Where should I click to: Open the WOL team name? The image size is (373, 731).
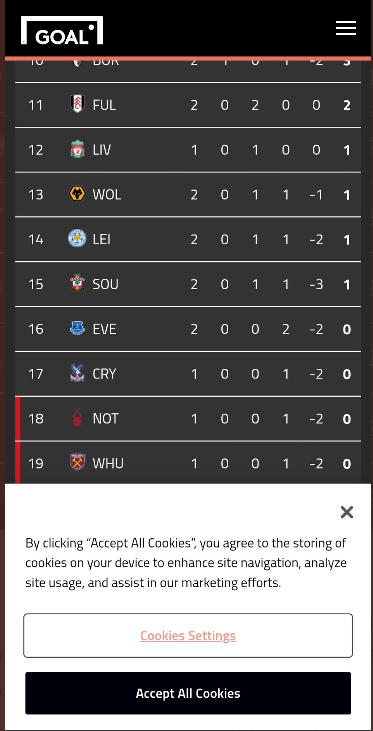click(x=107, y=194)
